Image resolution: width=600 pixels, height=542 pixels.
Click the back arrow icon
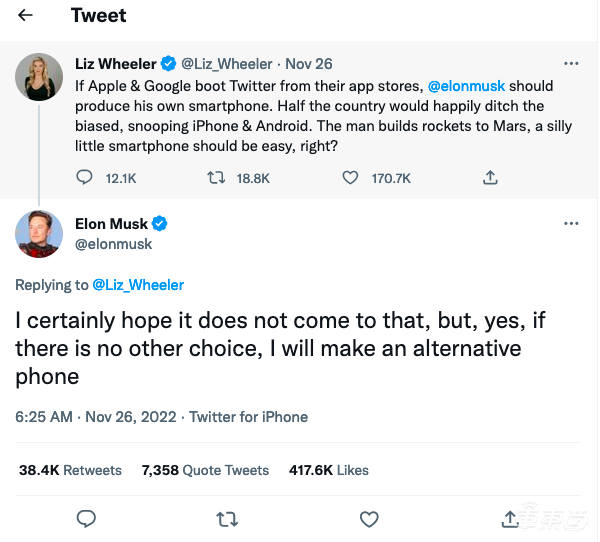pyautogui.click(x=26, y=16)
